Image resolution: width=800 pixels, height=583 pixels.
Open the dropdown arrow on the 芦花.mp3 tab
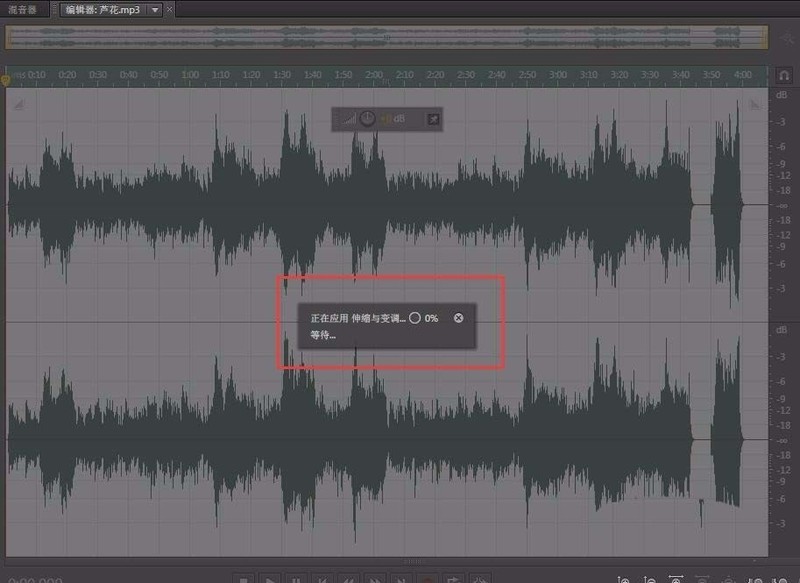tap(154, 10)
